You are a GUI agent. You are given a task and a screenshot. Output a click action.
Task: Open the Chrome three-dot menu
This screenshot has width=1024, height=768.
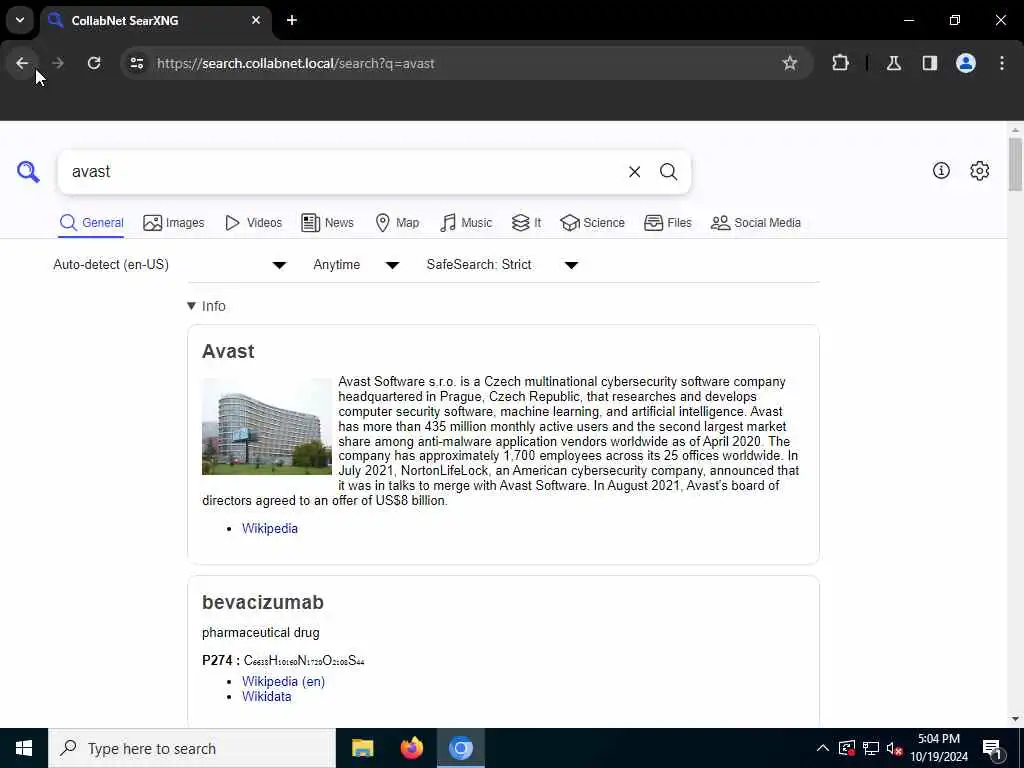tap(1002, 63)
